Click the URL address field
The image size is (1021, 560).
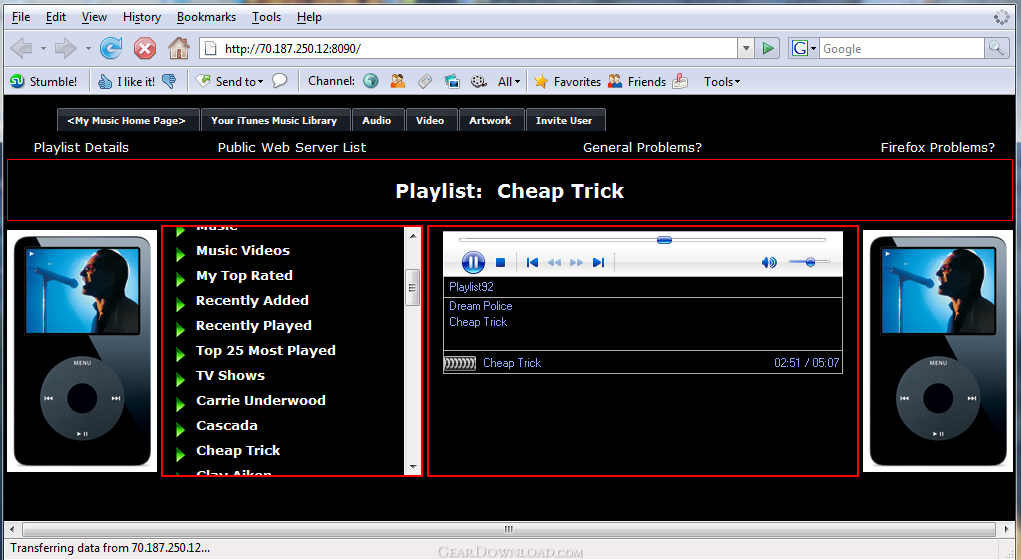click(479, 48)
